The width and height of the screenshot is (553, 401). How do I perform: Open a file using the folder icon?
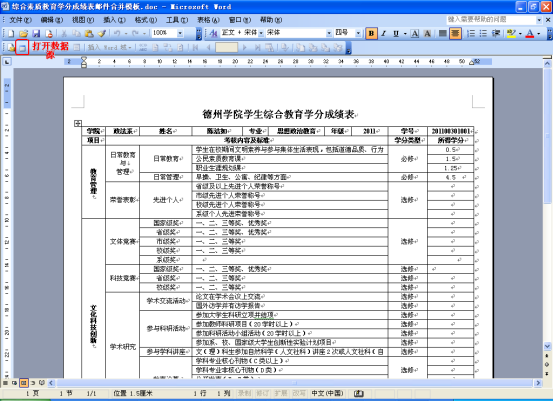click(x=23, y=34)
